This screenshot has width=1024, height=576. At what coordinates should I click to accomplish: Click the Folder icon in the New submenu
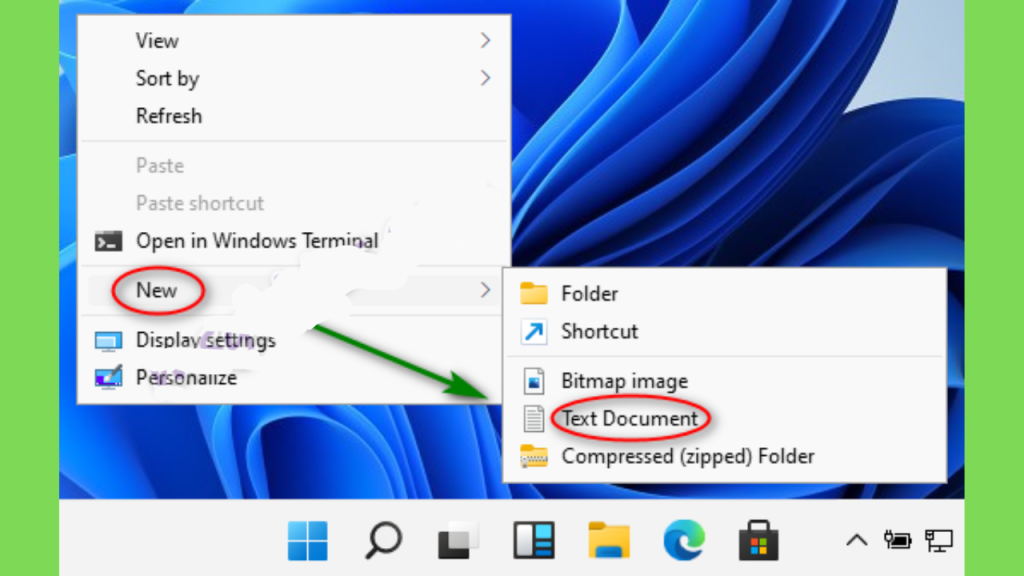click(x=534, y=294)
